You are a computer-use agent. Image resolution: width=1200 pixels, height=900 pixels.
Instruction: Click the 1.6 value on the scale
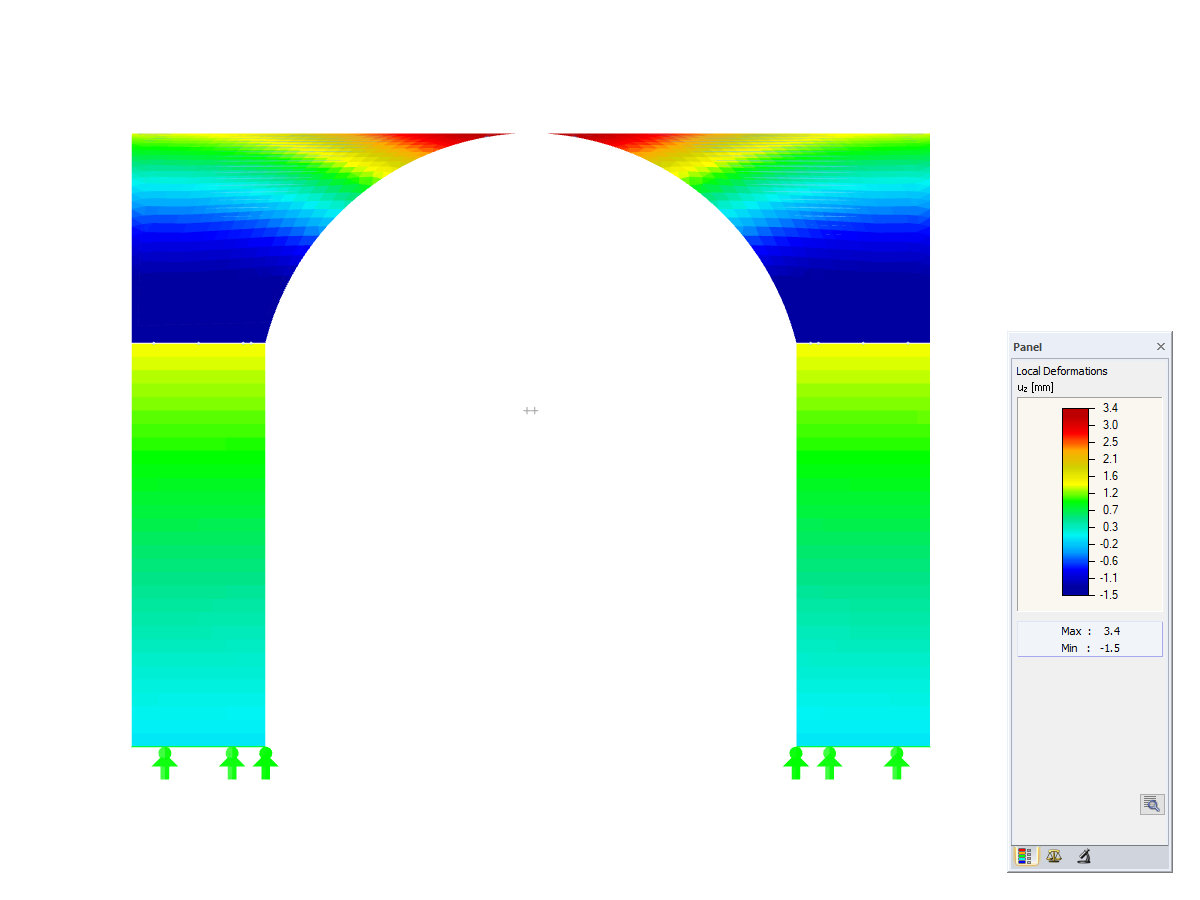tap(1110, 476)
